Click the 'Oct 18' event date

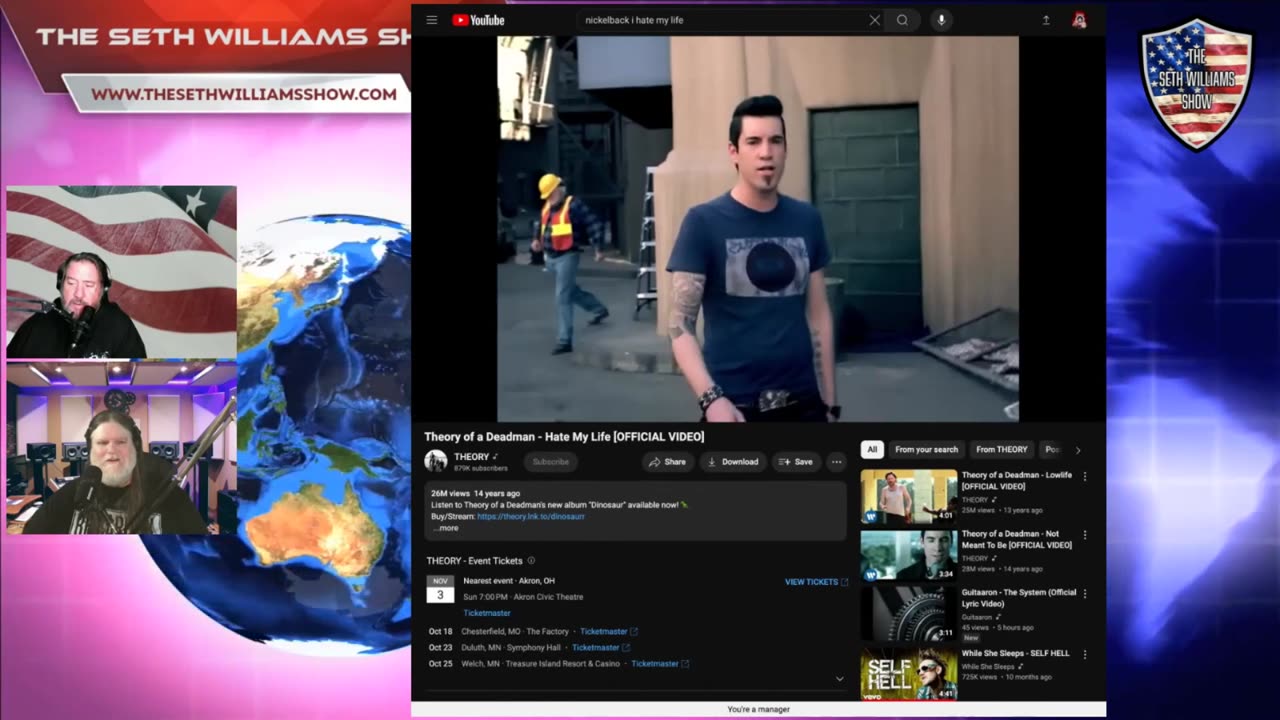coord(441,632)
